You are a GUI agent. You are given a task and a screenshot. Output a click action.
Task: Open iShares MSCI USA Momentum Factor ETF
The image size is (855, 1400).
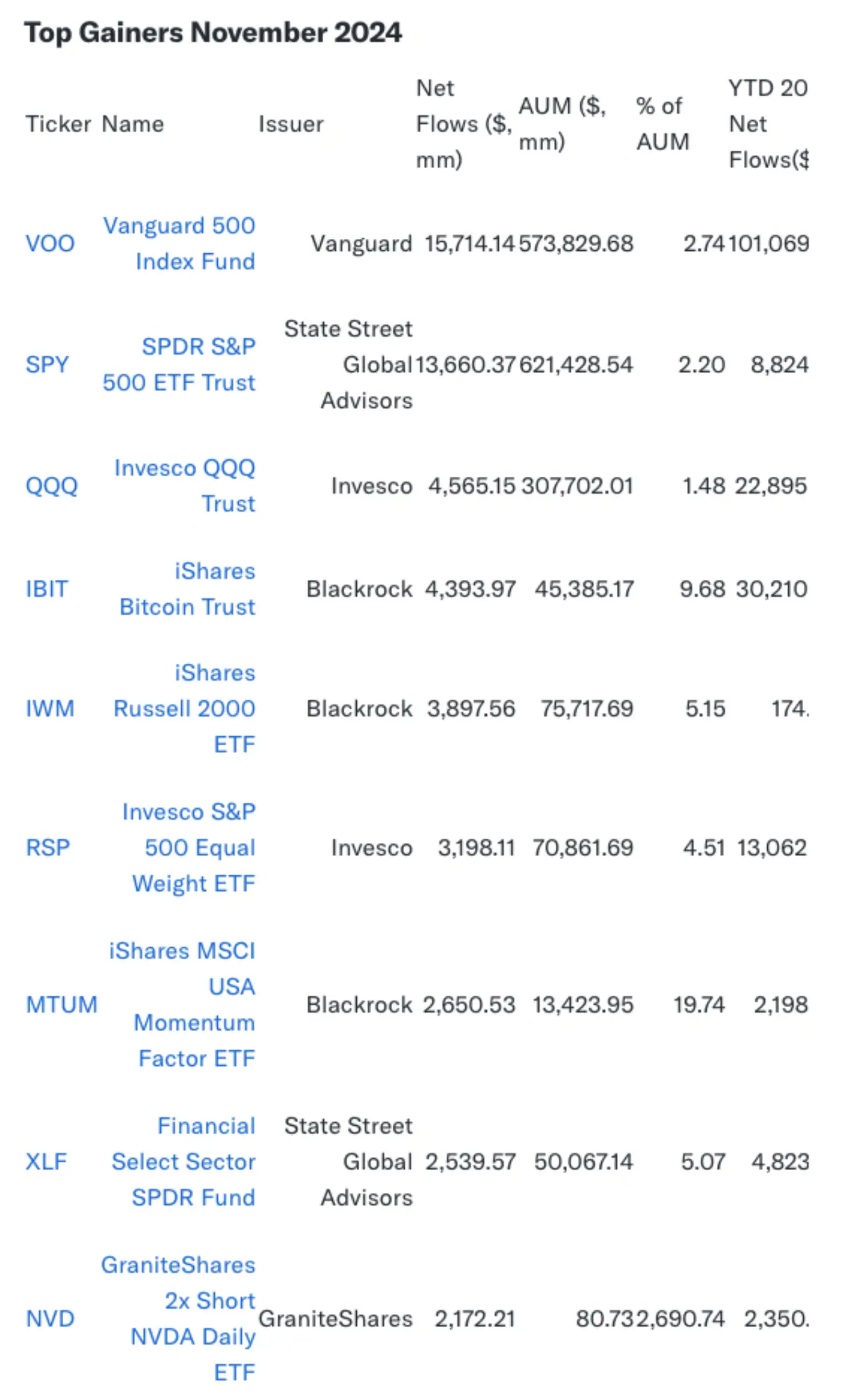pyautogui.click(x=182, y=1004)
